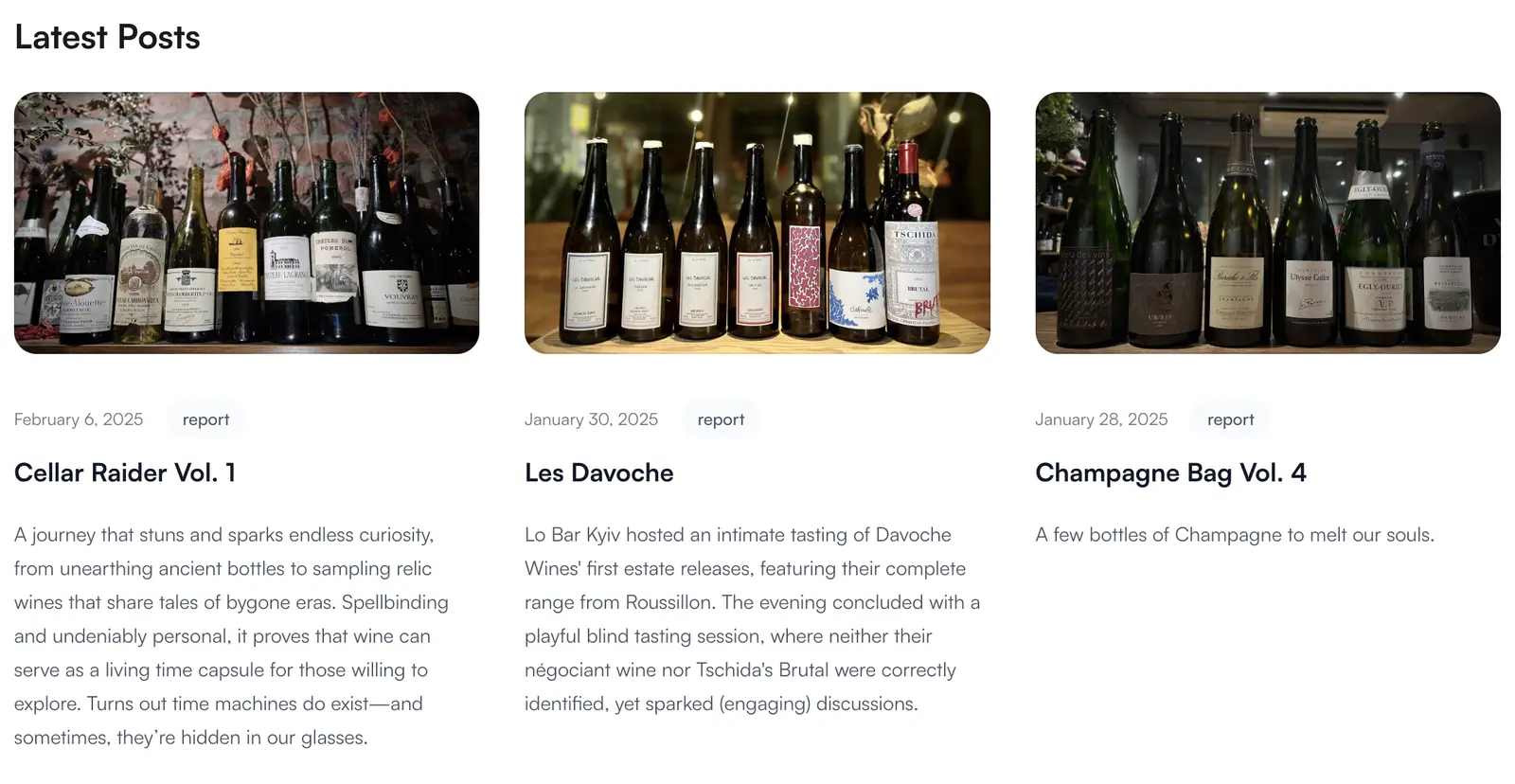Open the Champagne Bag Vol. 4 title
The height and width of the screenshot is (784, 1515).
(1170, 472)
